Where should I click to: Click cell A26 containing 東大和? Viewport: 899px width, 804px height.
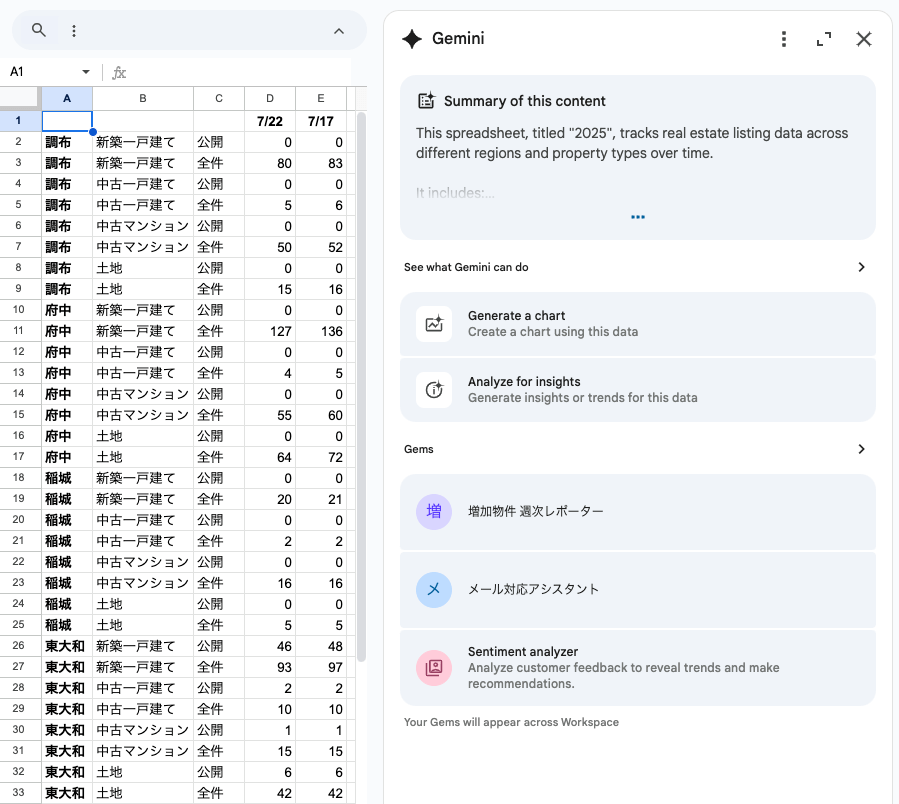67,646
